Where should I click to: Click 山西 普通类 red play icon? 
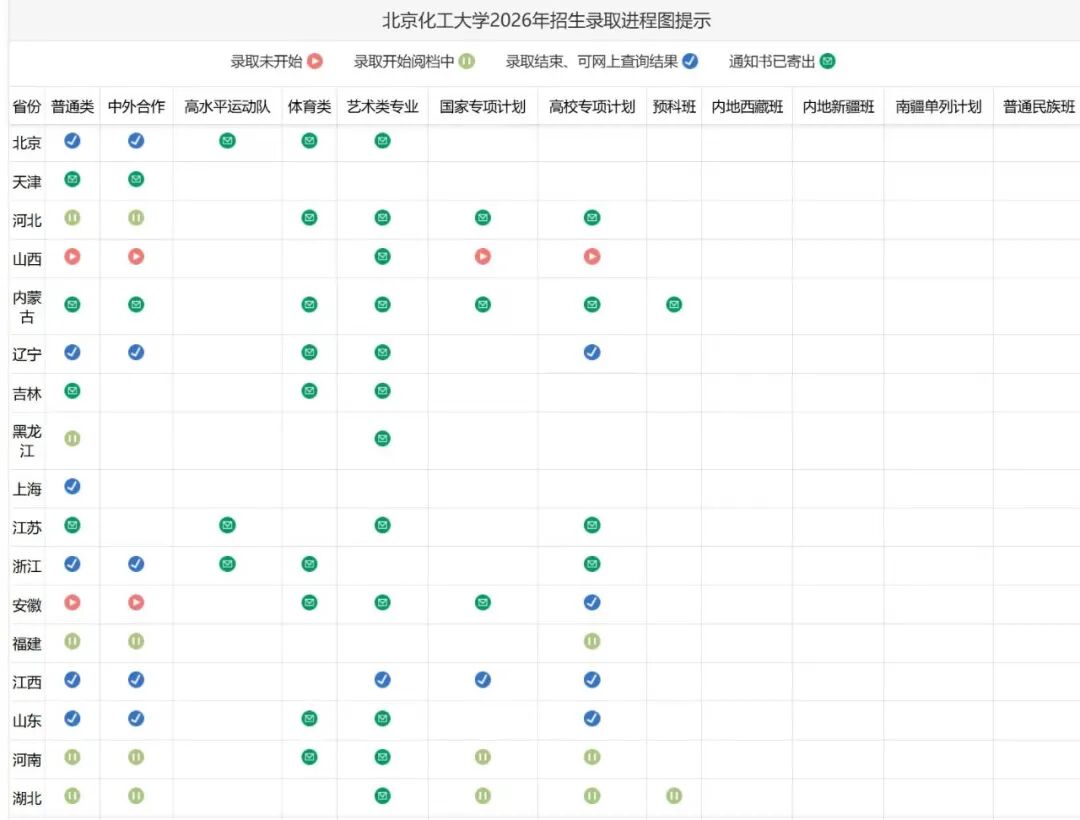click(x=72, y=256)
